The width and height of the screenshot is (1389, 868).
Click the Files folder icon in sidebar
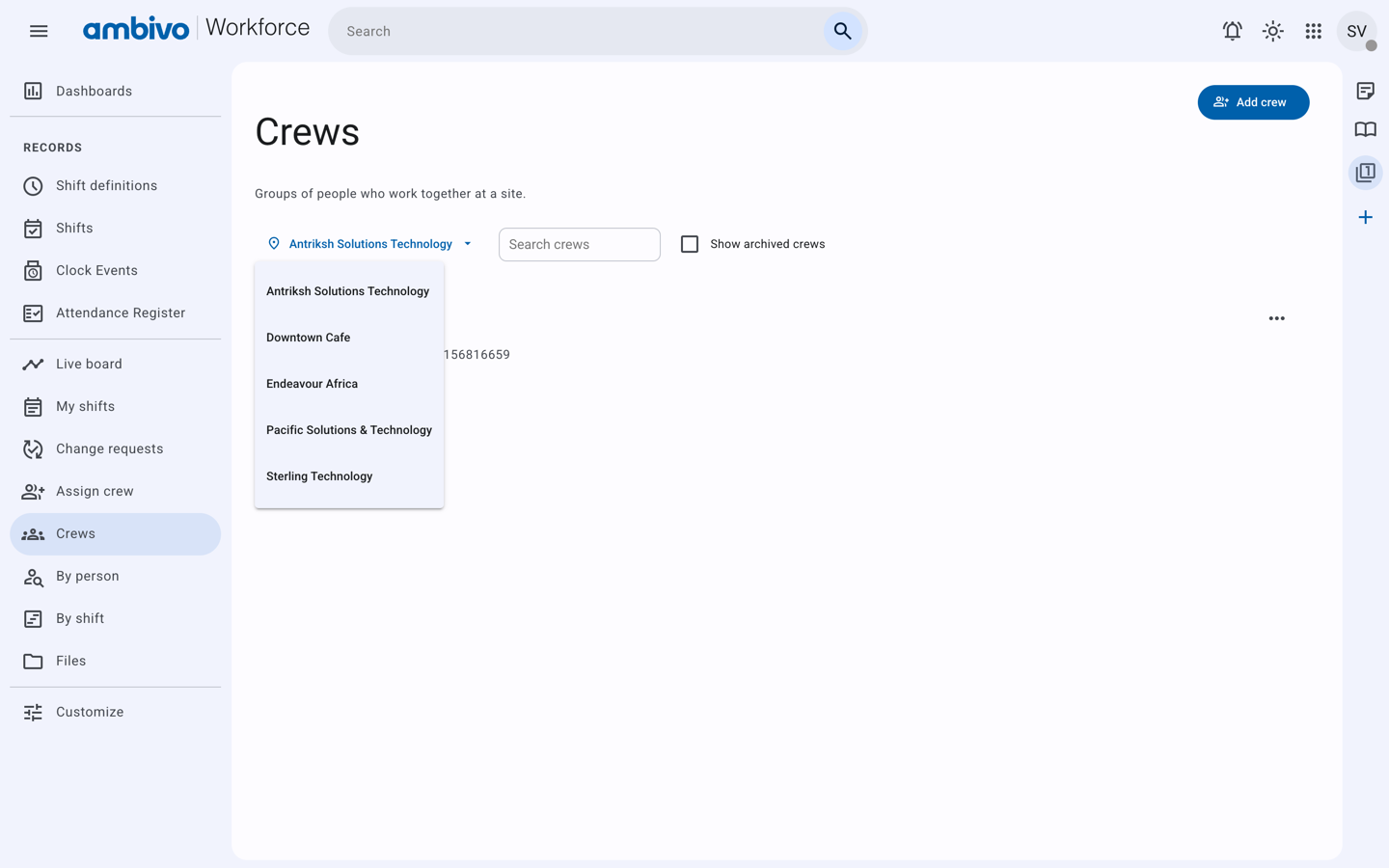pyautogui.click(x=33, y=661)
